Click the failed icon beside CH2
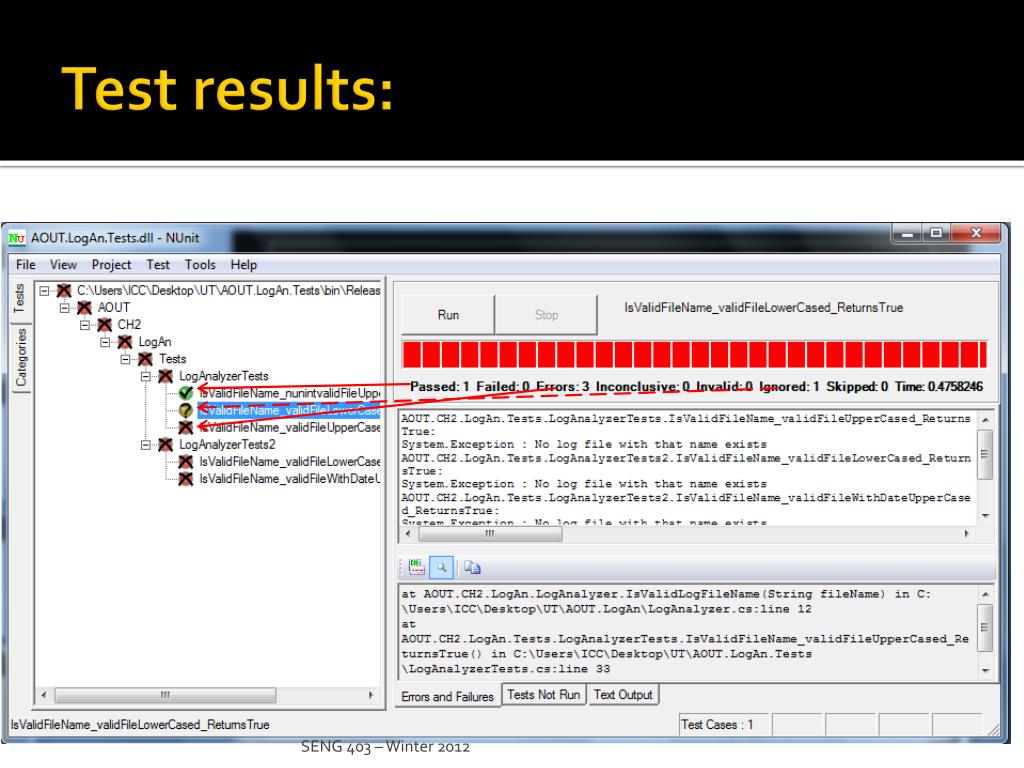 click(104, 325)
